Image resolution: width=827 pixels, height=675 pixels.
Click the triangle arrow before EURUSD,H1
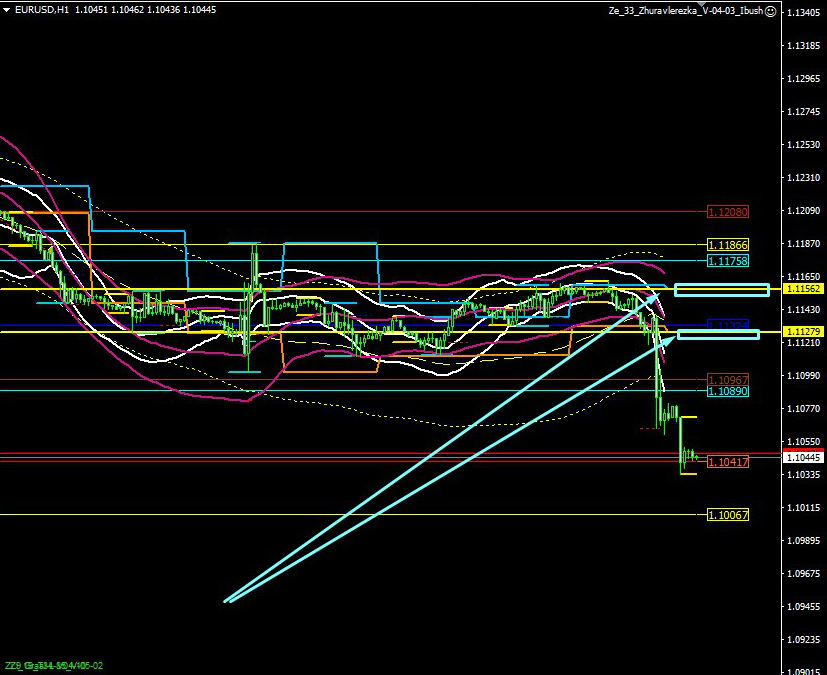(7, 10)
